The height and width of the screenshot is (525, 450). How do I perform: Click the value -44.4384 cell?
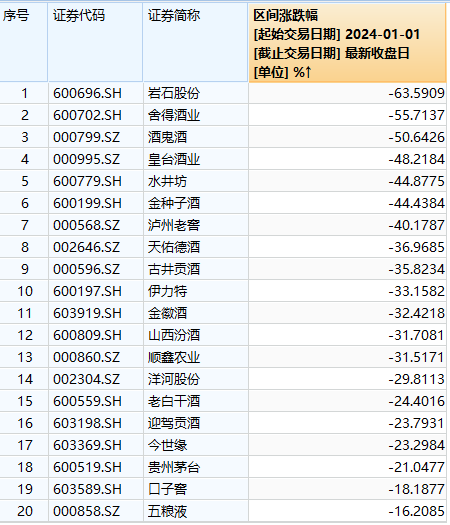(347, 203)
